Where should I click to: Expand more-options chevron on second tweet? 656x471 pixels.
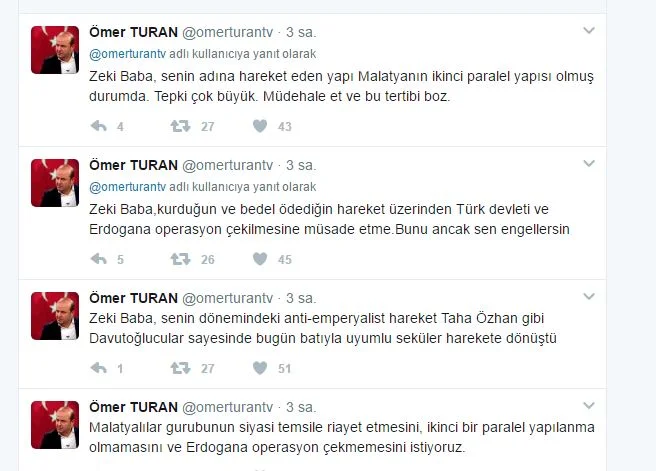589,164
